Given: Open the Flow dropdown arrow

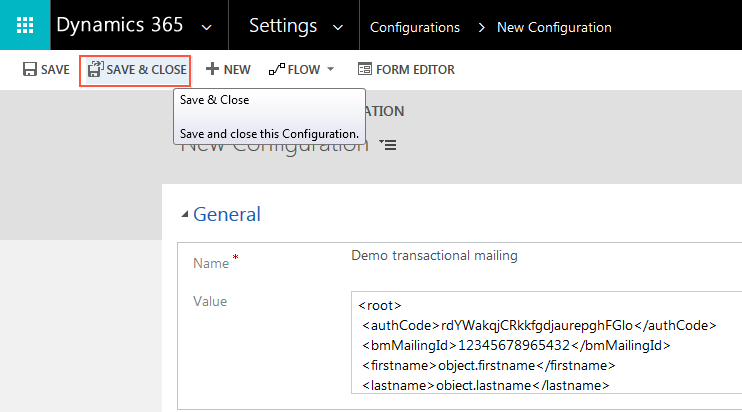Looking at the screenshot, I should point(330,70).
